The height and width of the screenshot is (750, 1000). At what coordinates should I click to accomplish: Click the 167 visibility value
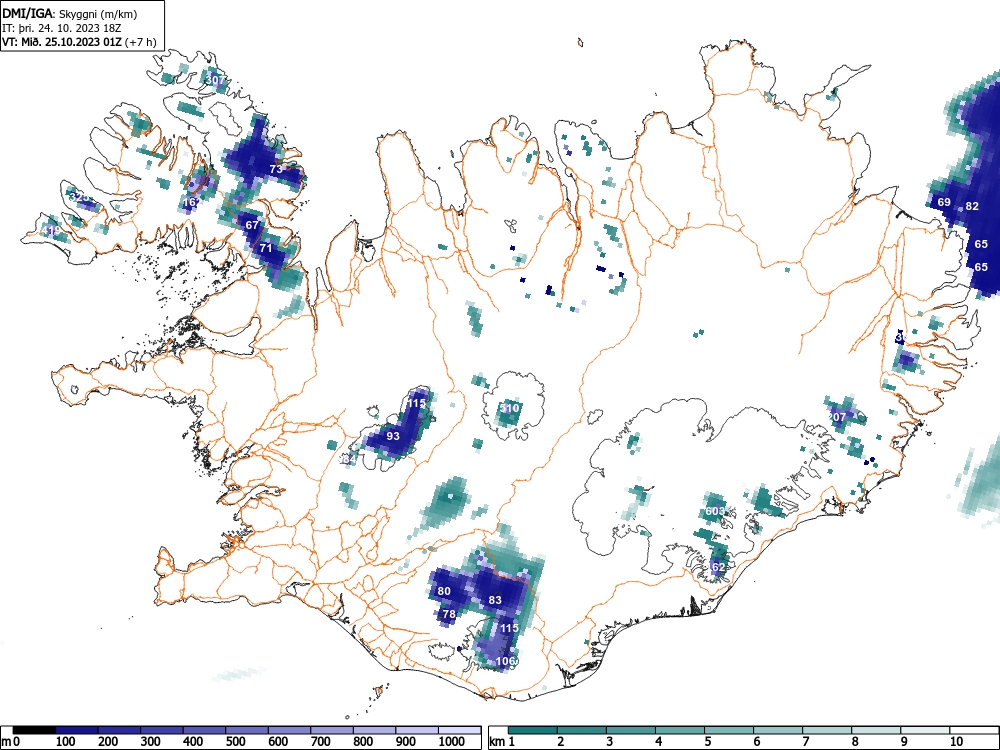(192, 202)
